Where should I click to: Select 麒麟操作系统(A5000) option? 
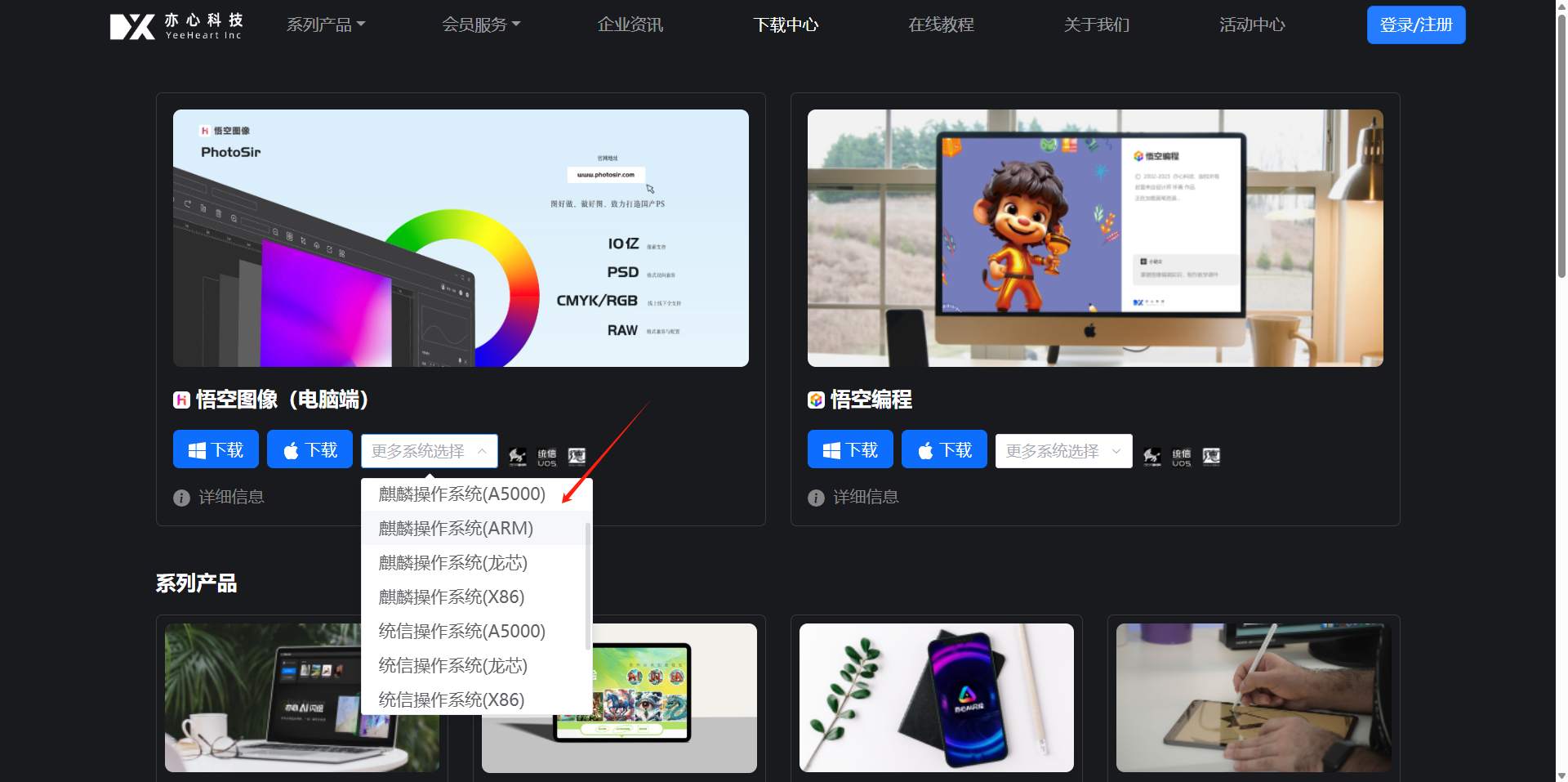[x=474, y=494]
